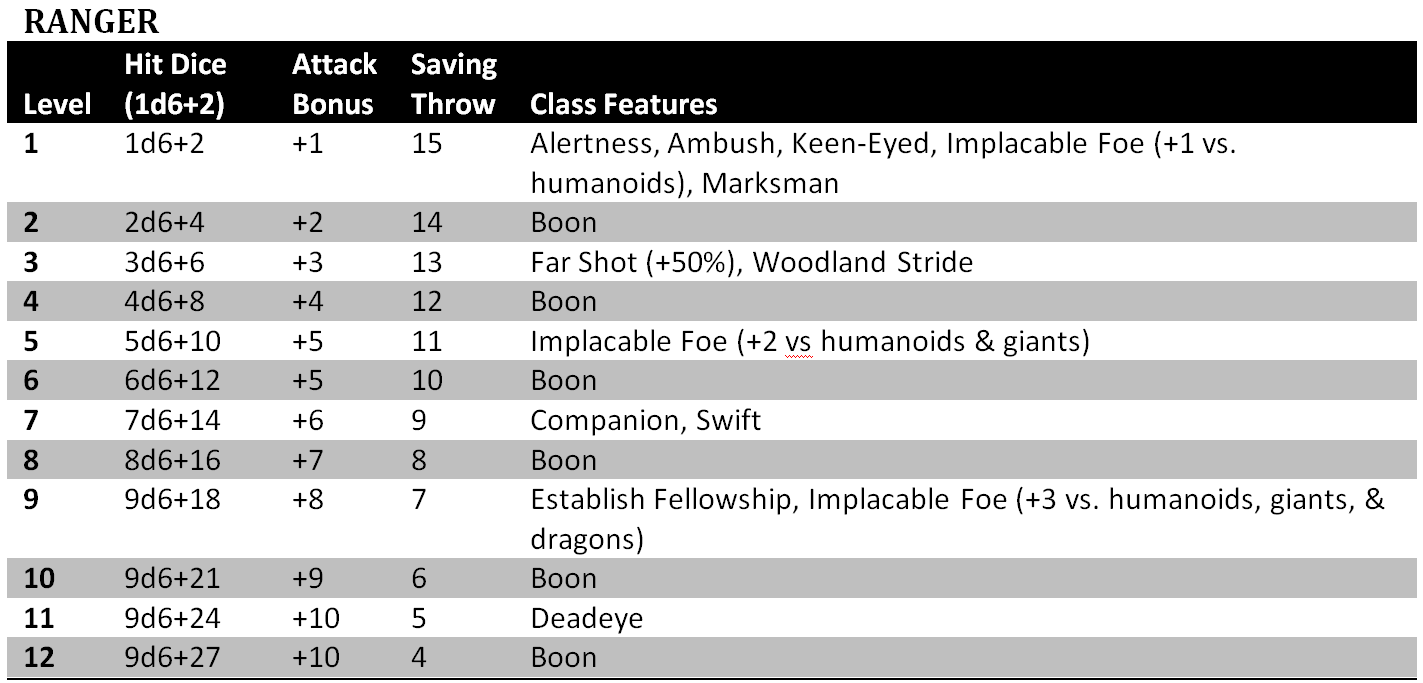Viewport: 1423px width, 683px height.
Task: Select the level 10 row number
Action: pos(39,578)
